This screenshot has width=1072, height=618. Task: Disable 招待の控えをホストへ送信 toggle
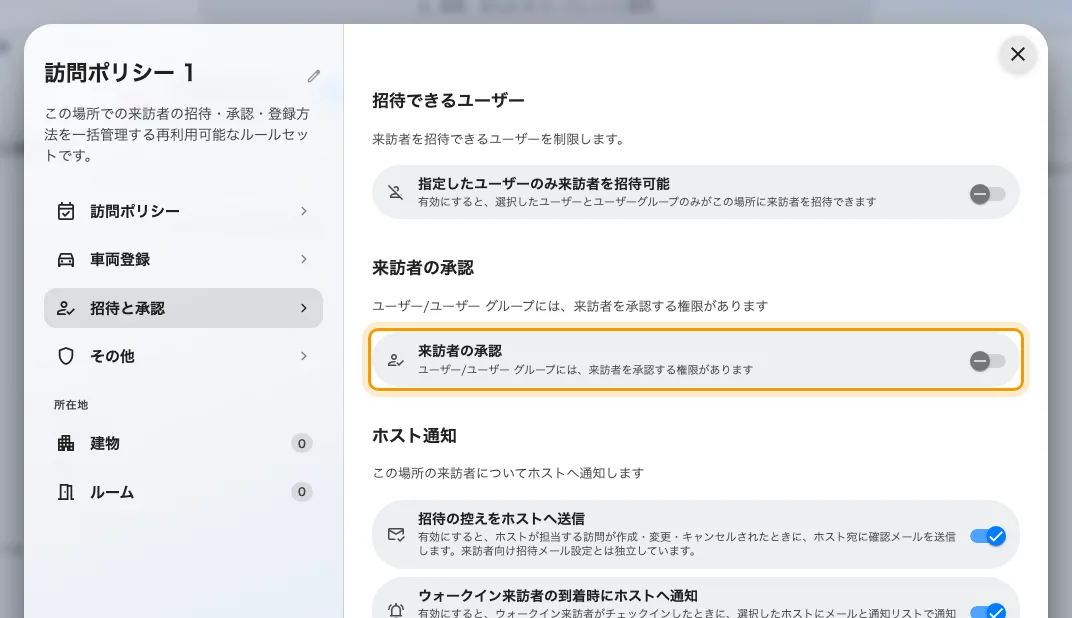click(988, 536)
